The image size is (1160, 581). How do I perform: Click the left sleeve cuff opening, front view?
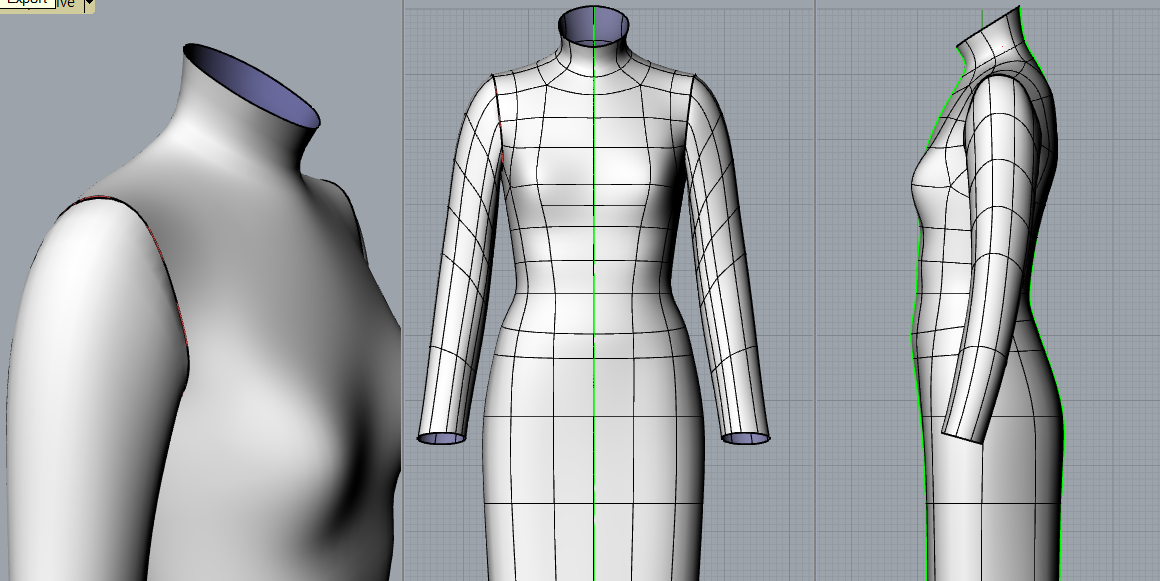442,438
